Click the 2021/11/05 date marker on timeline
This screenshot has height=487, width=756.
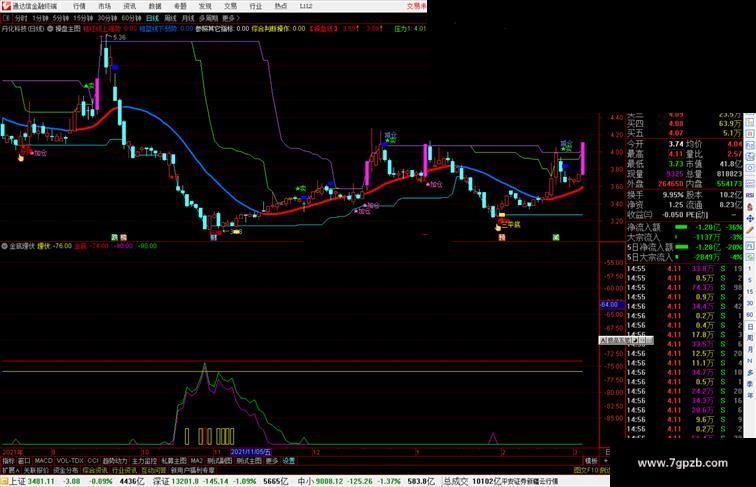point(251,452)
